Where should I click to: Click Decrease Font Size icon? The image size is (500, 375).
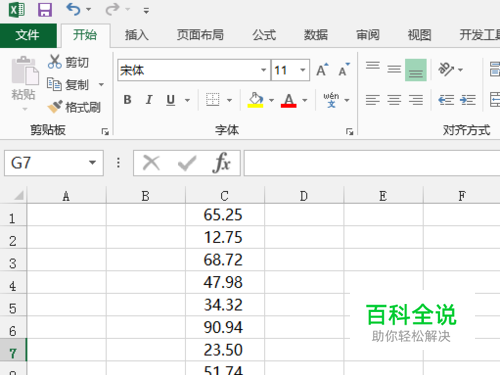click(344, 70)
